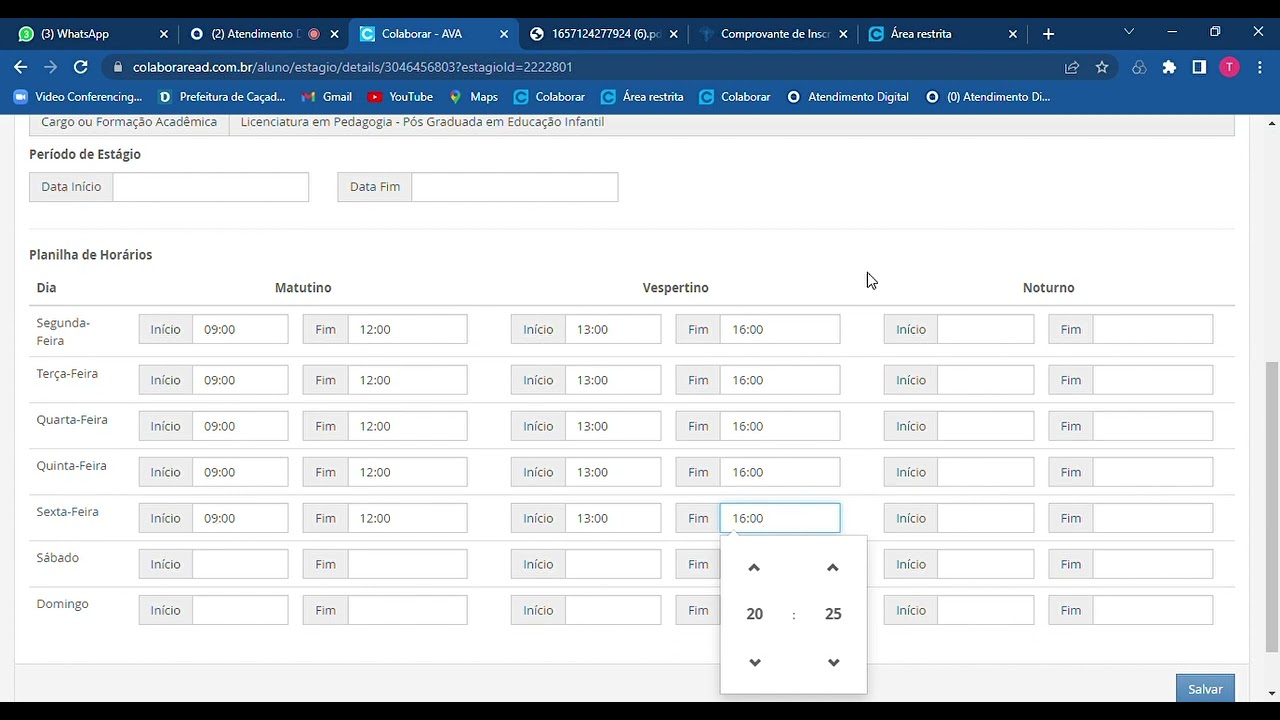Open Video Conferencing bookmark
Viewport: 1280px width, 720px height.
tap(78, 97)
